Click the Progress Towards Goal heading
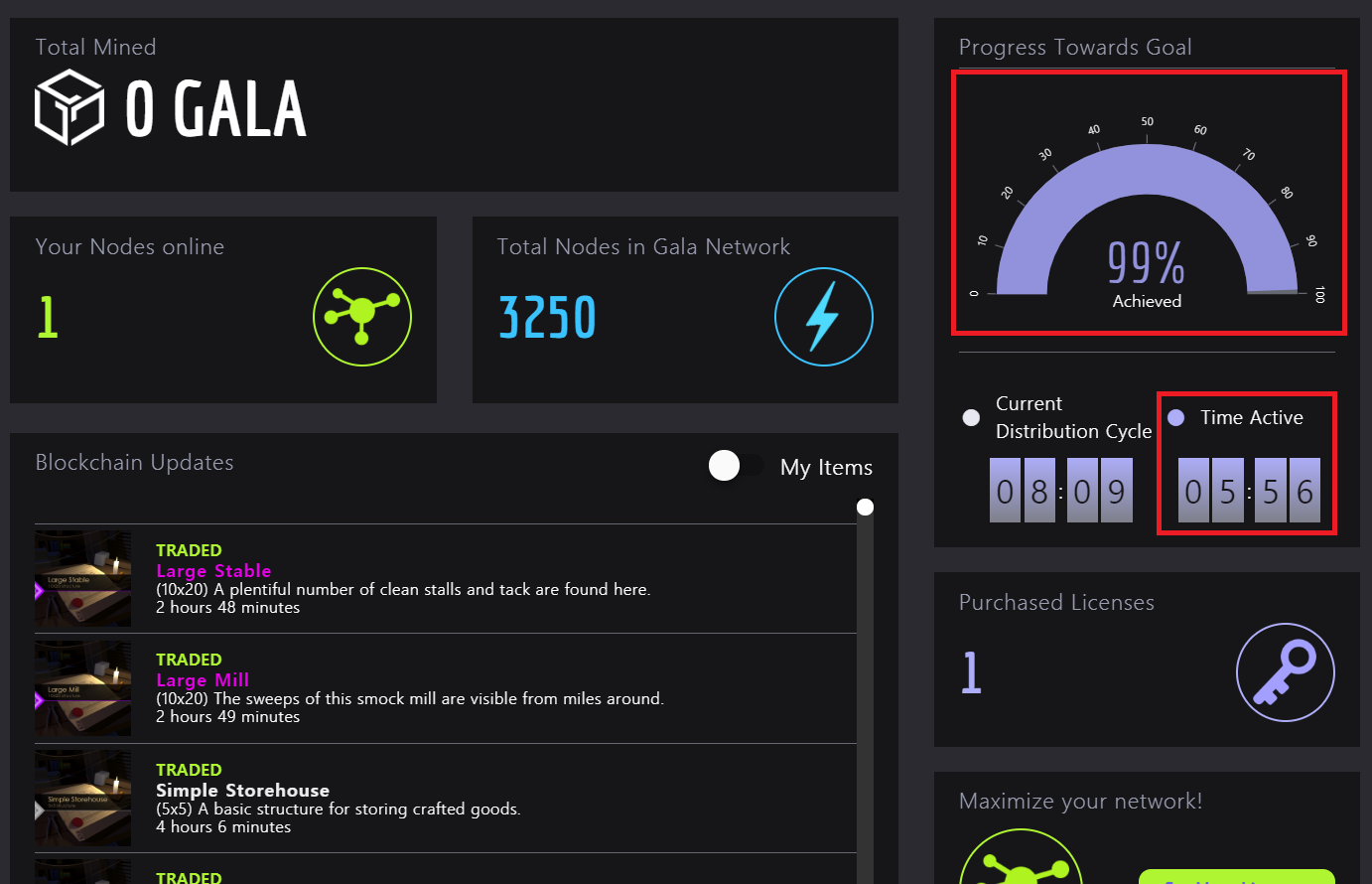The width and height of the screenshot is (1372, 884). pyautogui.click(x=1075, y=48)
